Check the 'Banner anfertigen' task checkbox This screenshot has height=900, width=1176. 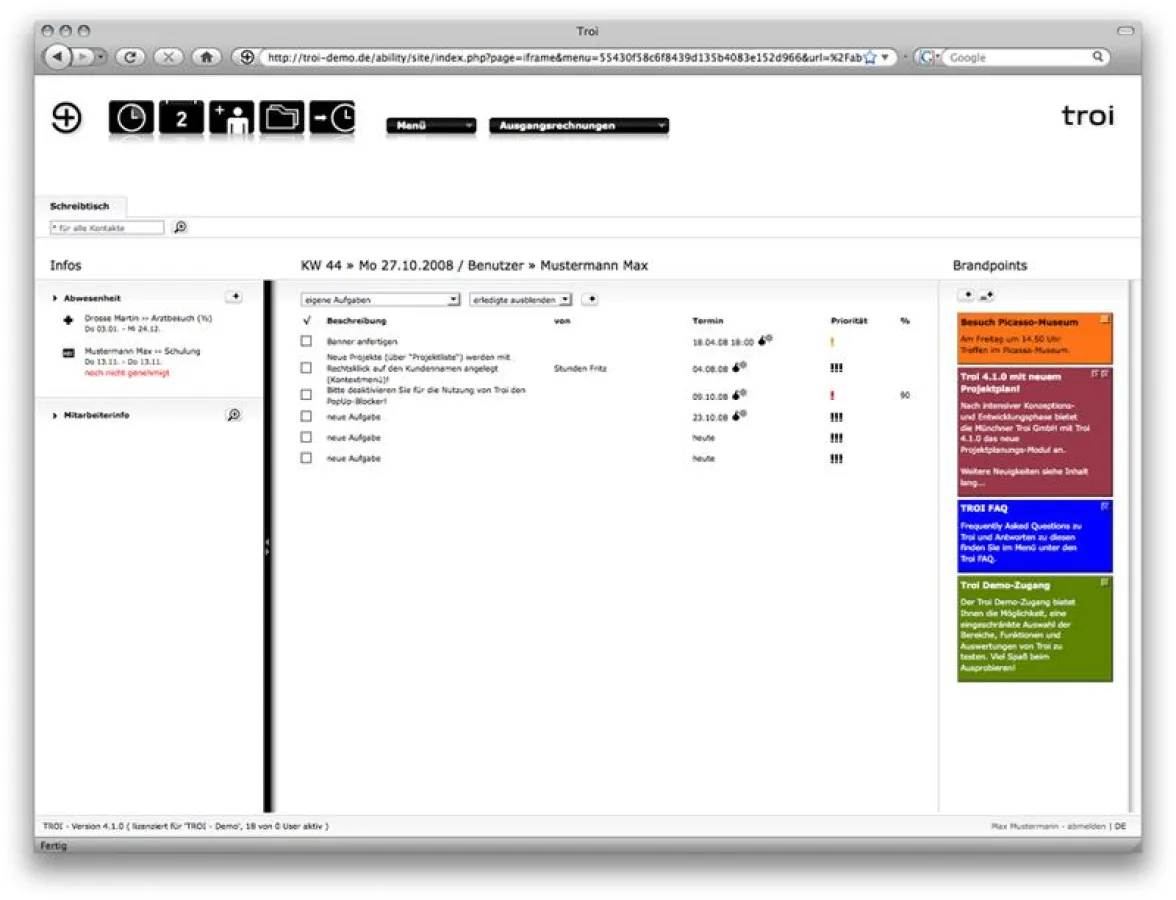click(x=307, y=341)
